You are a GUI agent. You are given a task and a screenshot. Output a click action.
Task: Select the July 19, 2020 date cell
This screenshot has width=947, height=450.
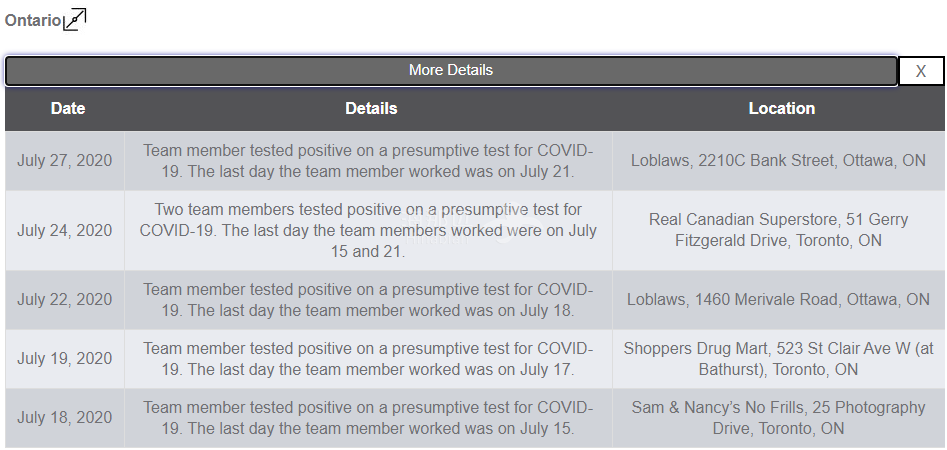click(x=65, y=359)
